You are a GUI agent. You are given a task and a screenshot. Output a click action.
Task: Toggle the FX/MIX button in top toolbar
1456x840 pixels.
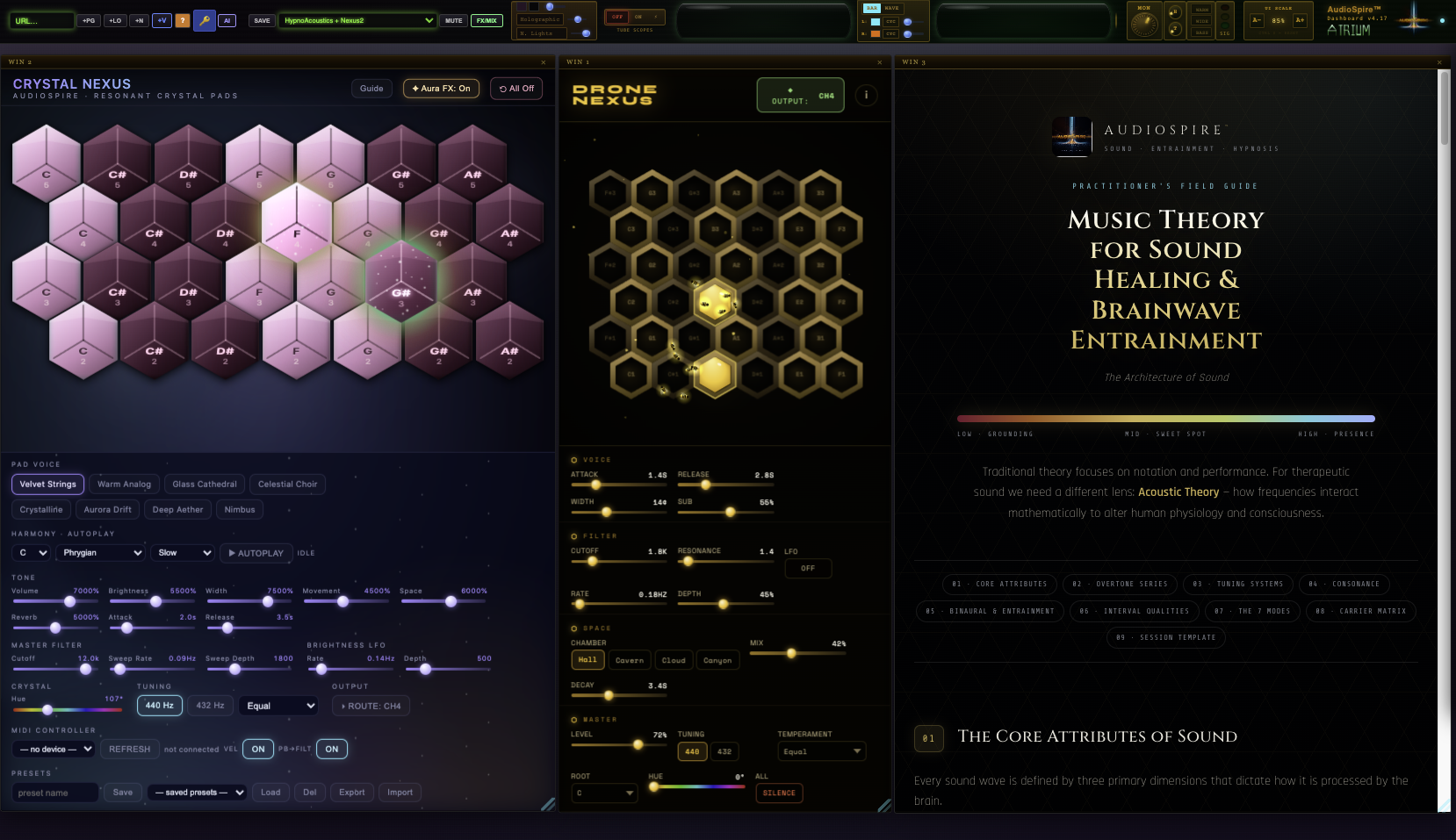point(487,20)
